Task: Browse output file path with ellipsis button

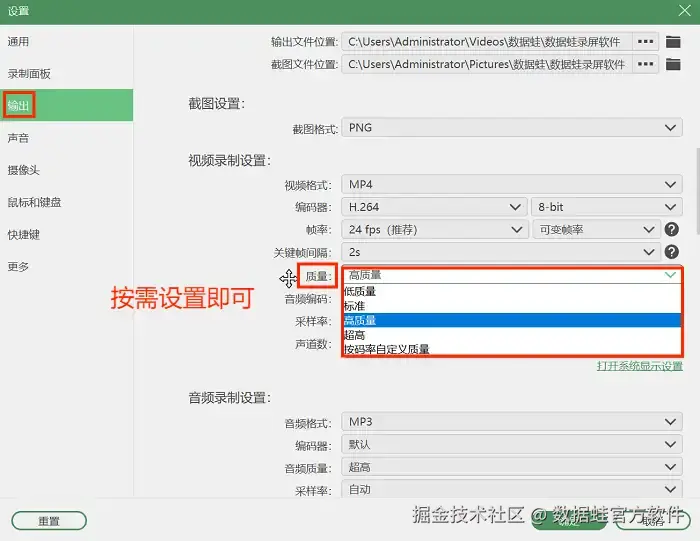Action: tap(646, 42)
